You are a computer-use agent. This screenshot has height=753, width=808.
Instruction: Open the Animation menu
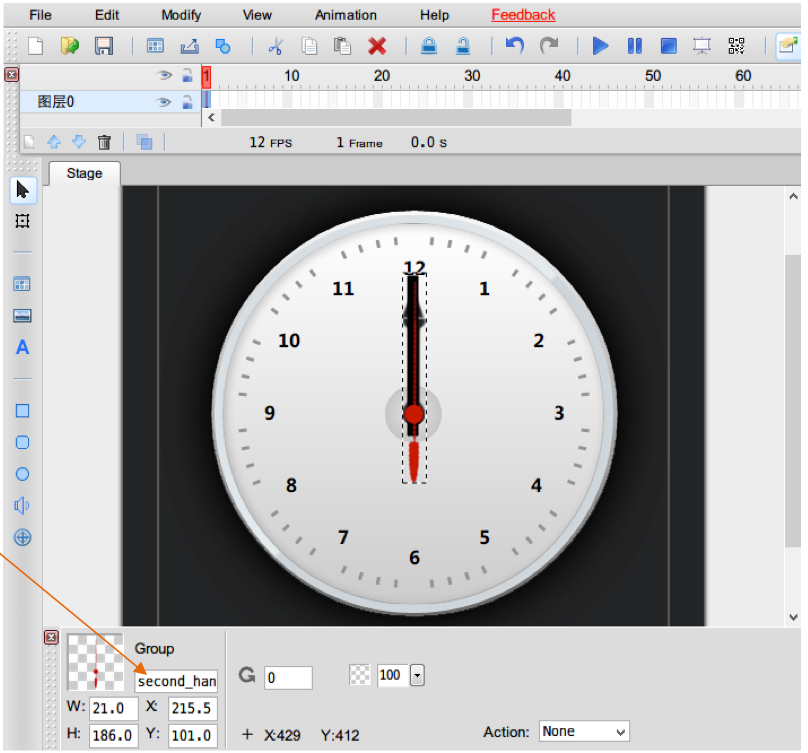(346, 15)
